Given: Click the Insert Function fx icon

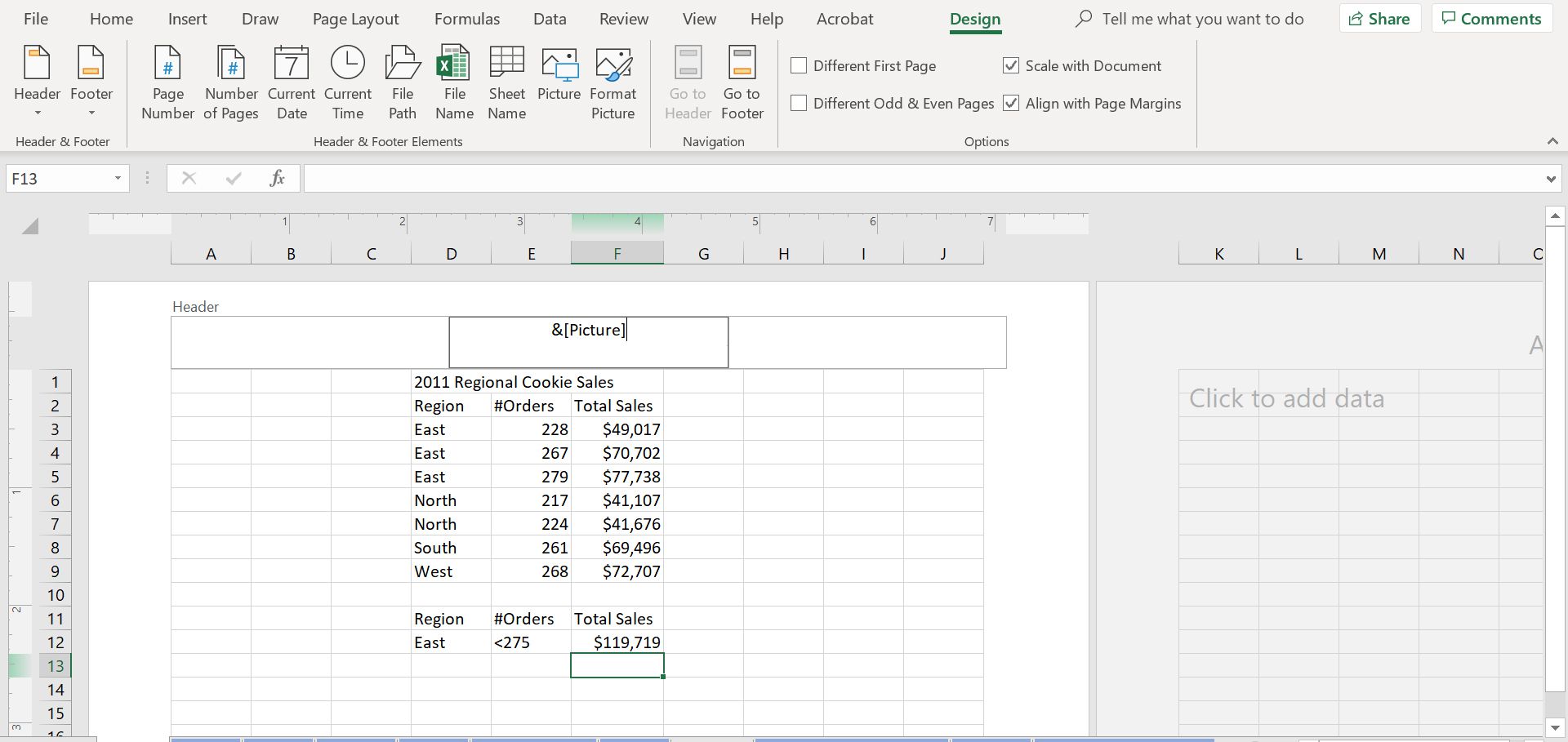Looking at the screenshot, I should (x=277, y=178).
